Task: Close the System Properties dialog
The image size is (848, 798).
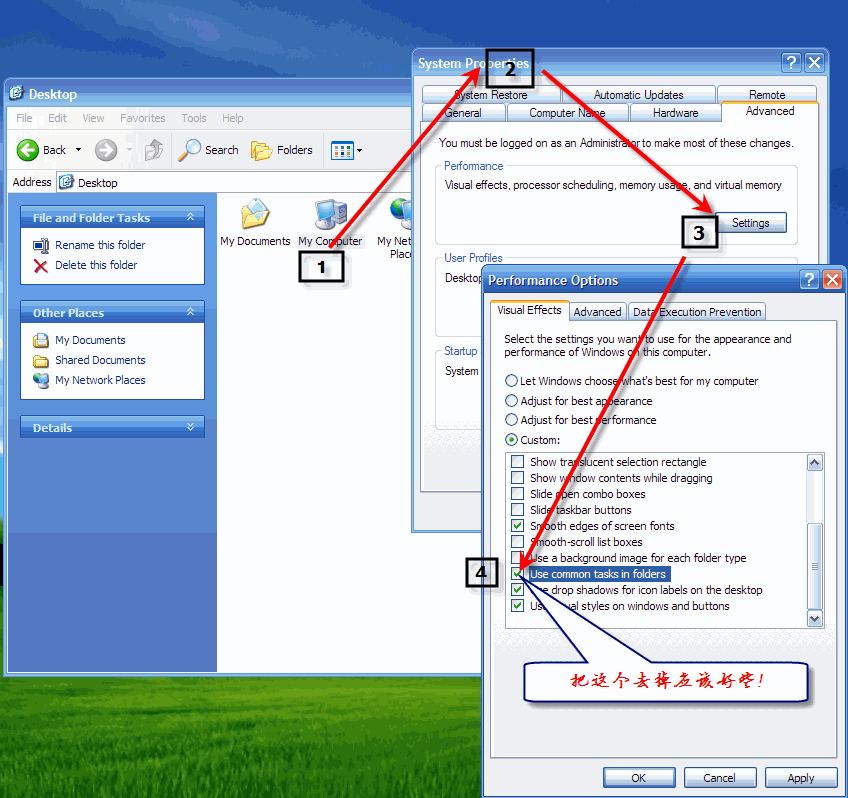Action: [x=814, y=63]
